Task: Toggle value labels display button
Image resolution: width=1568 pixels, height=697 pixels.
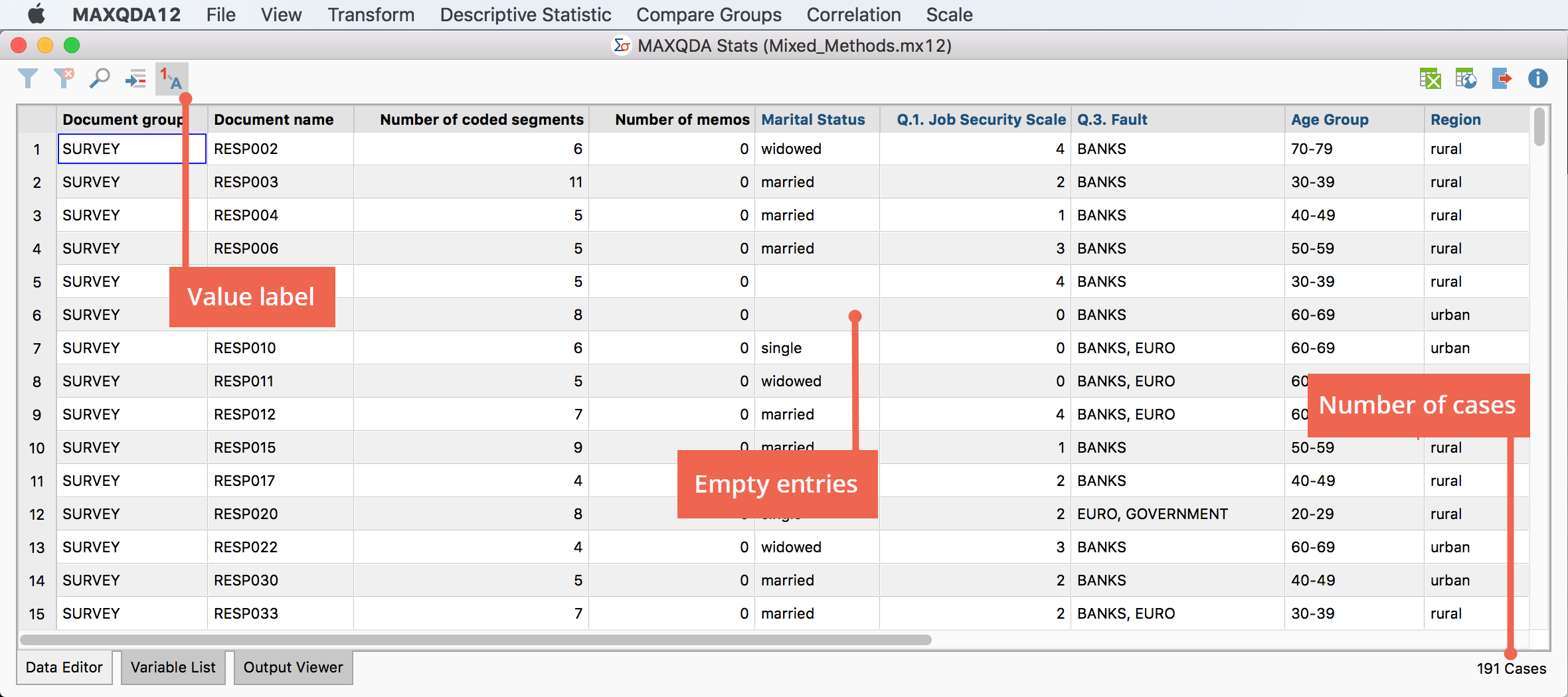Action: pyautogui.click(x=171, y=79)
